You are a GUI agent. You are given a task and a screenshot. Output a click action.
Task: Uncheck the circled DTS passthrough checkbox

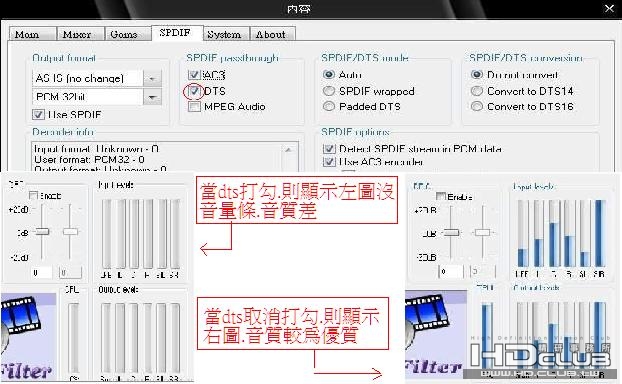click(x=194, y=91)
